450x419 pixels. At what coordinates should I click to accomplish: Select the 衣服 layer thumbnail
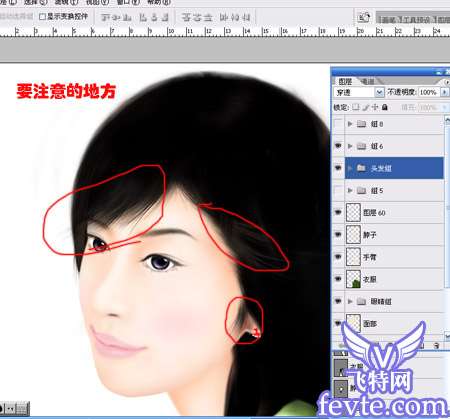pos(353,279)
